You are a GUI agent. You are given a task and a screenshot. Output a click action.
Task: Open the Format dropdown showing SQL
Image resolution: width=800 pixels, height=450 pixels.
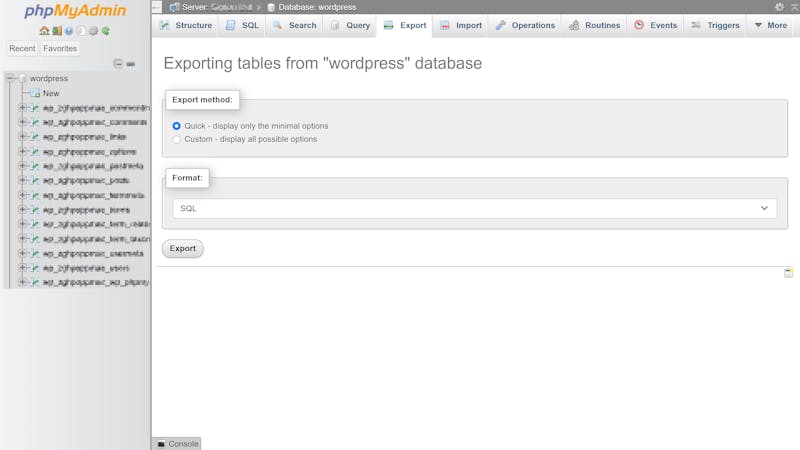pyautogui.click(x=474, y=208)
